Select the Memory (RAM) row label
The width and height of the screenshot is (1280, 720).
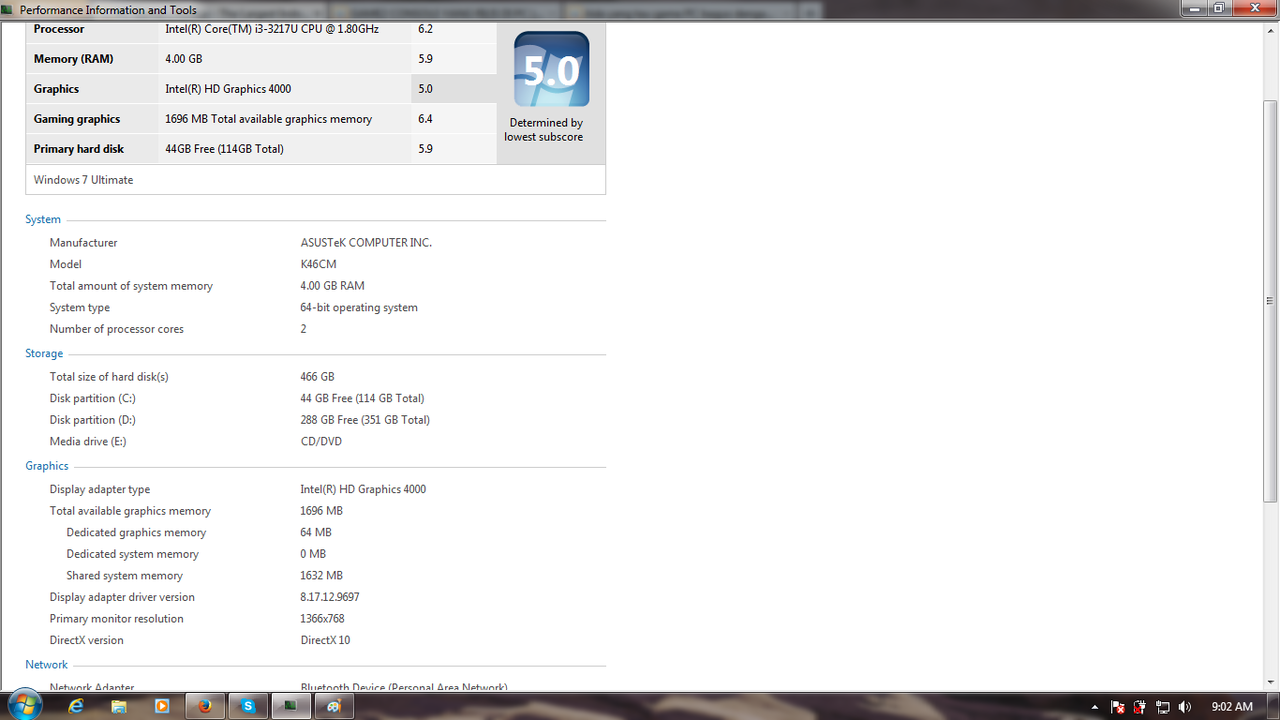pos(74,59)
